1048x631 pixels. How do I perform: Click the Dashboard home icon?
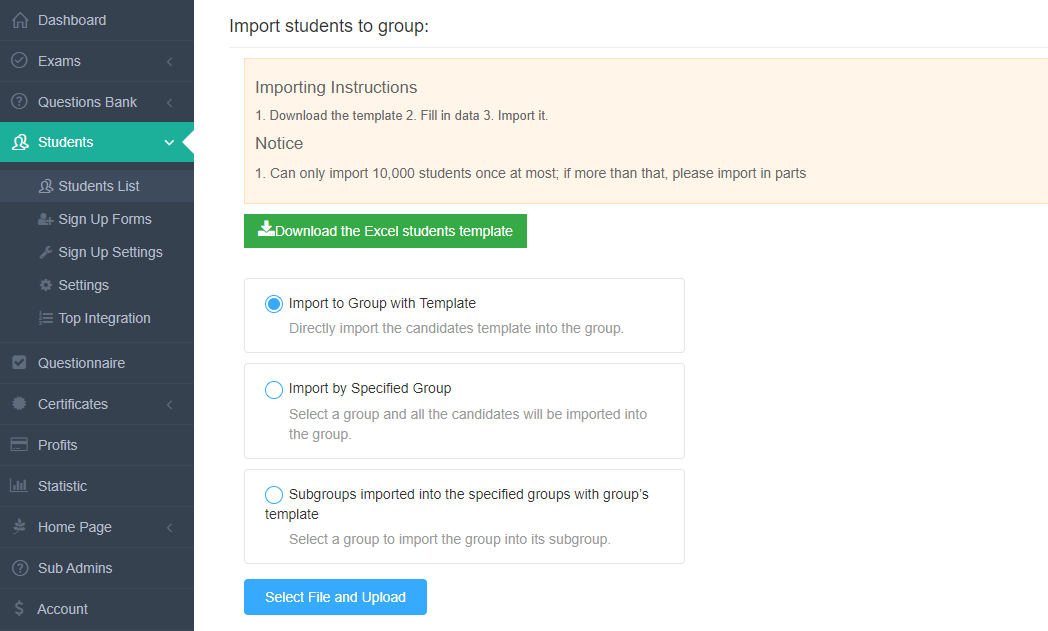20,20
